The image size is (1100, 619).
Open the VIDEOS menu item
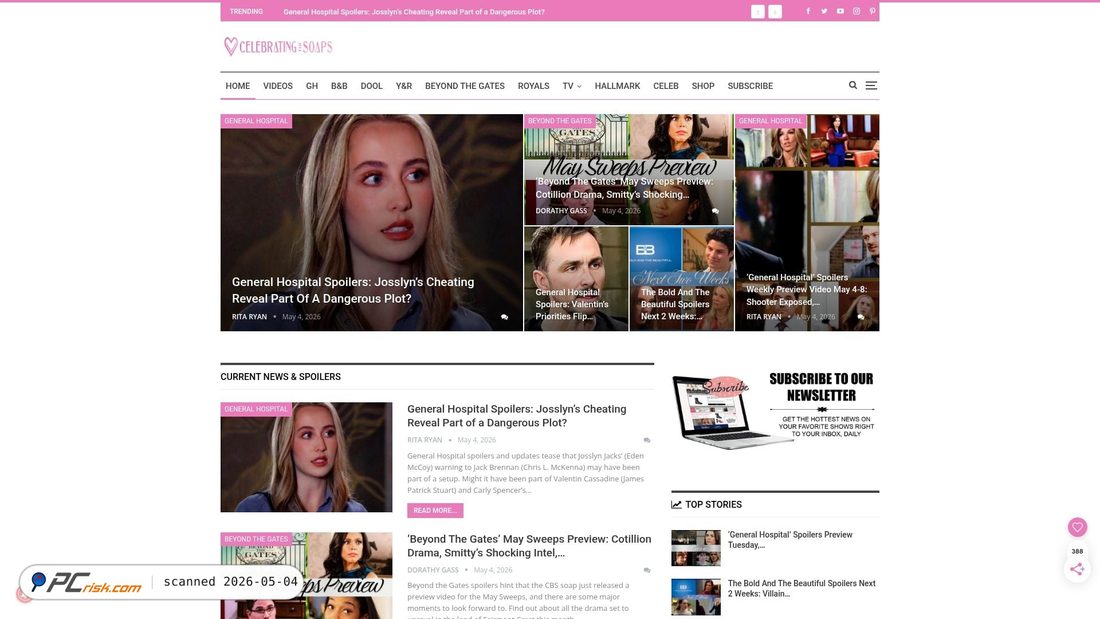pyautogui.click(x=278, y=86)
